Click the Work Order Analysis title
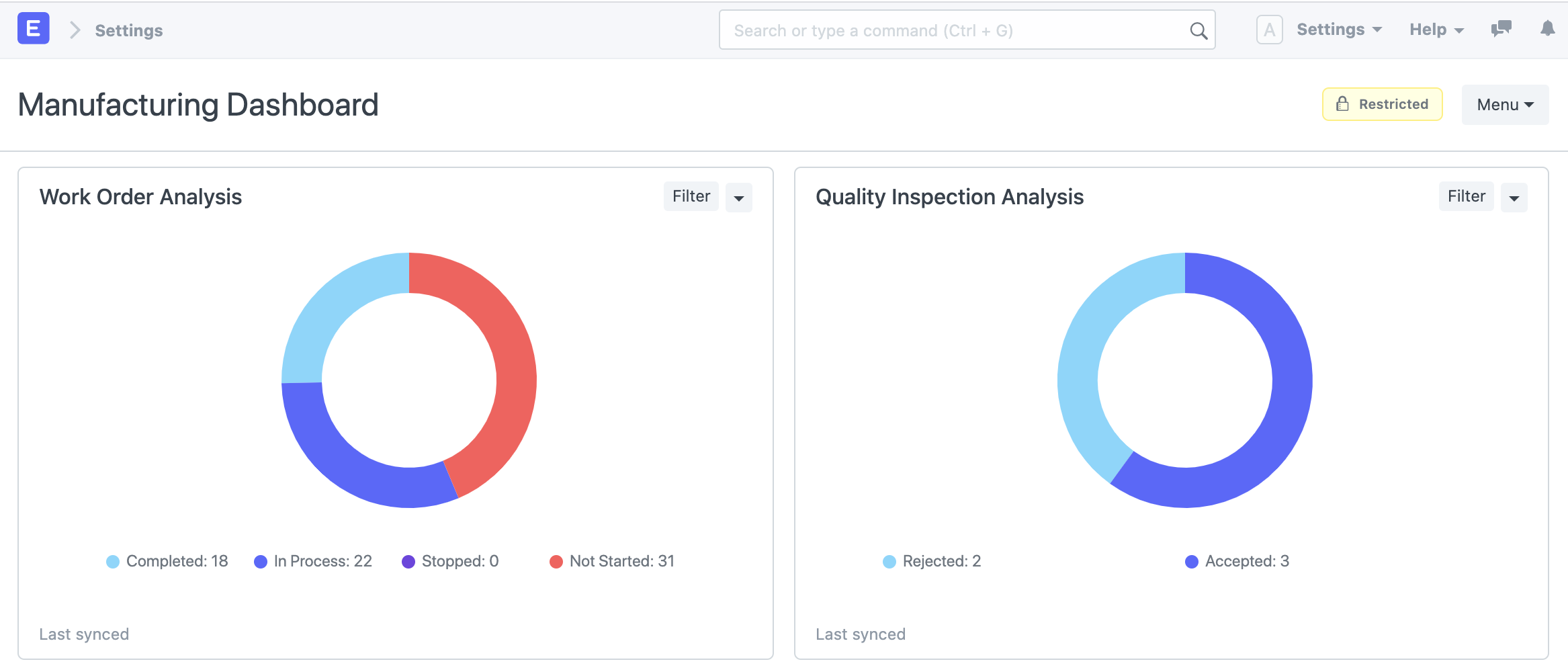 [x=140, y=197]
